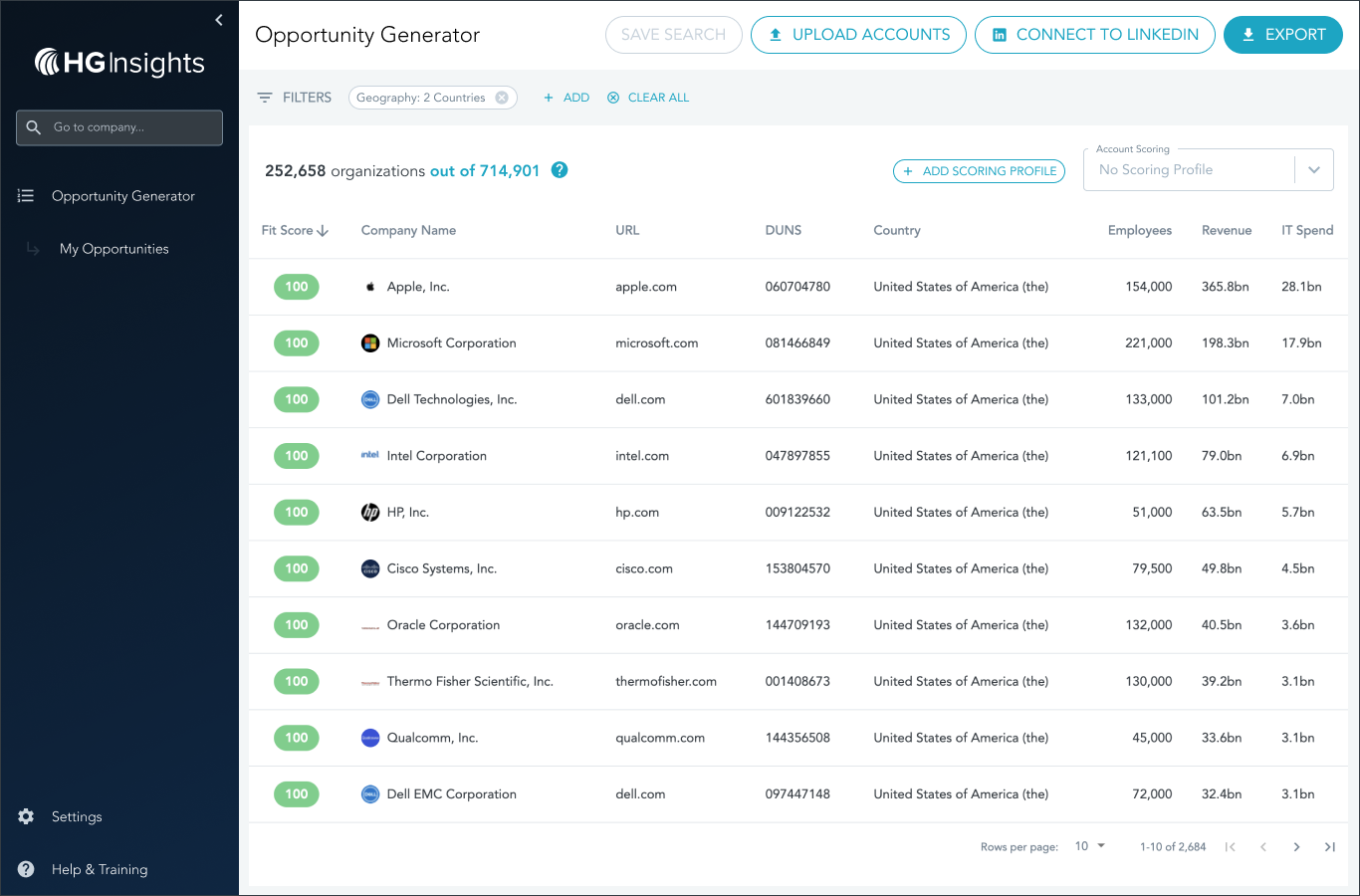Viewport: 1360px width, 896px height.
Task: Click the Apple company logo icon
Action: pos(370,287)
